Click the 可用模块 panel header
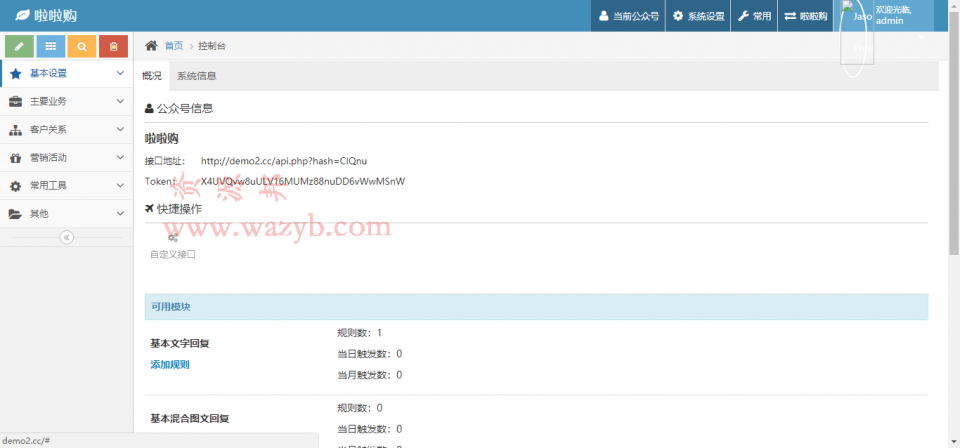Image resolution: width=960 pixels, height=448 pixels. tap(536, 307)
